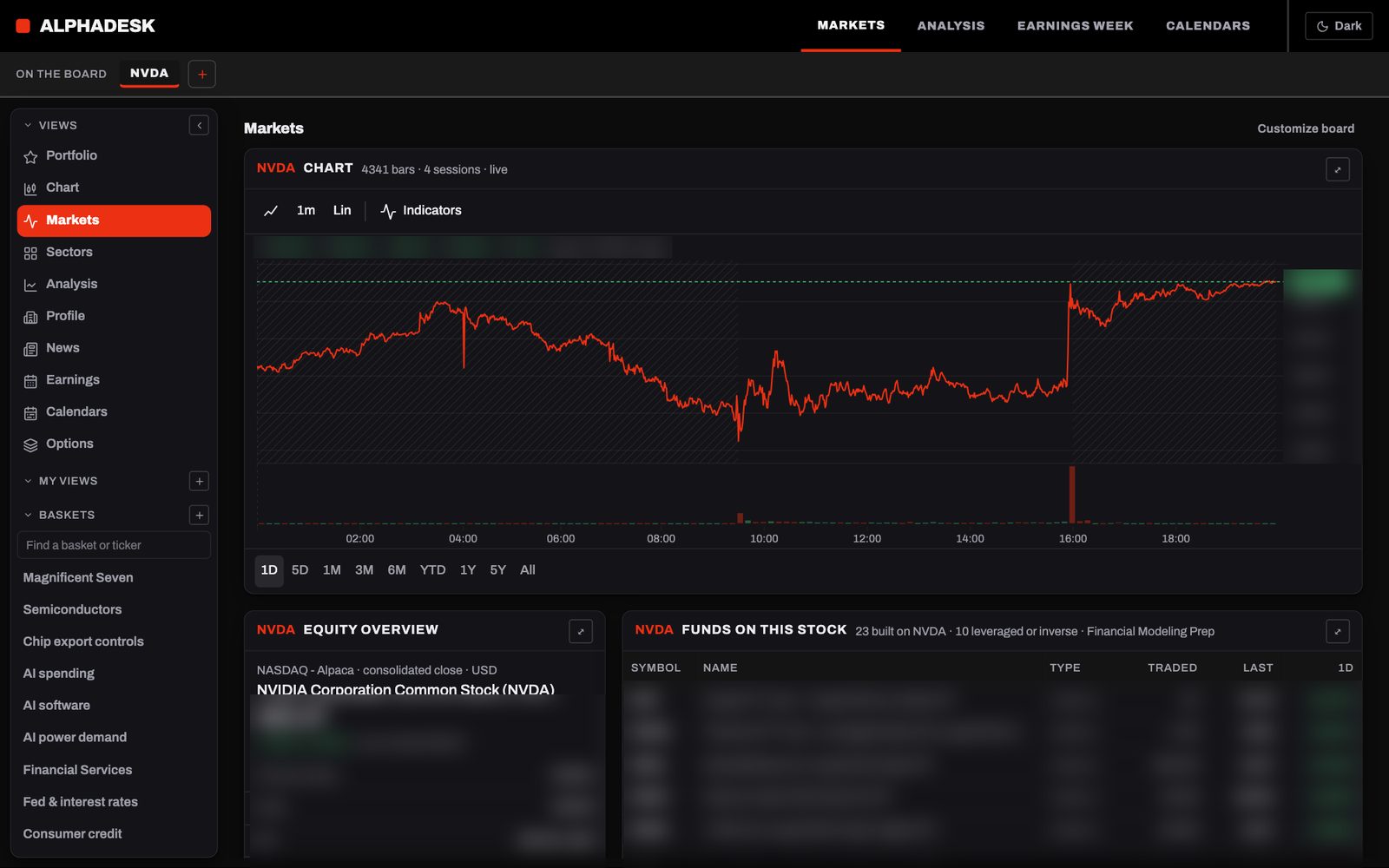
Task: Focus the Find a basket or ticker field
Action: tap(114, 545)
